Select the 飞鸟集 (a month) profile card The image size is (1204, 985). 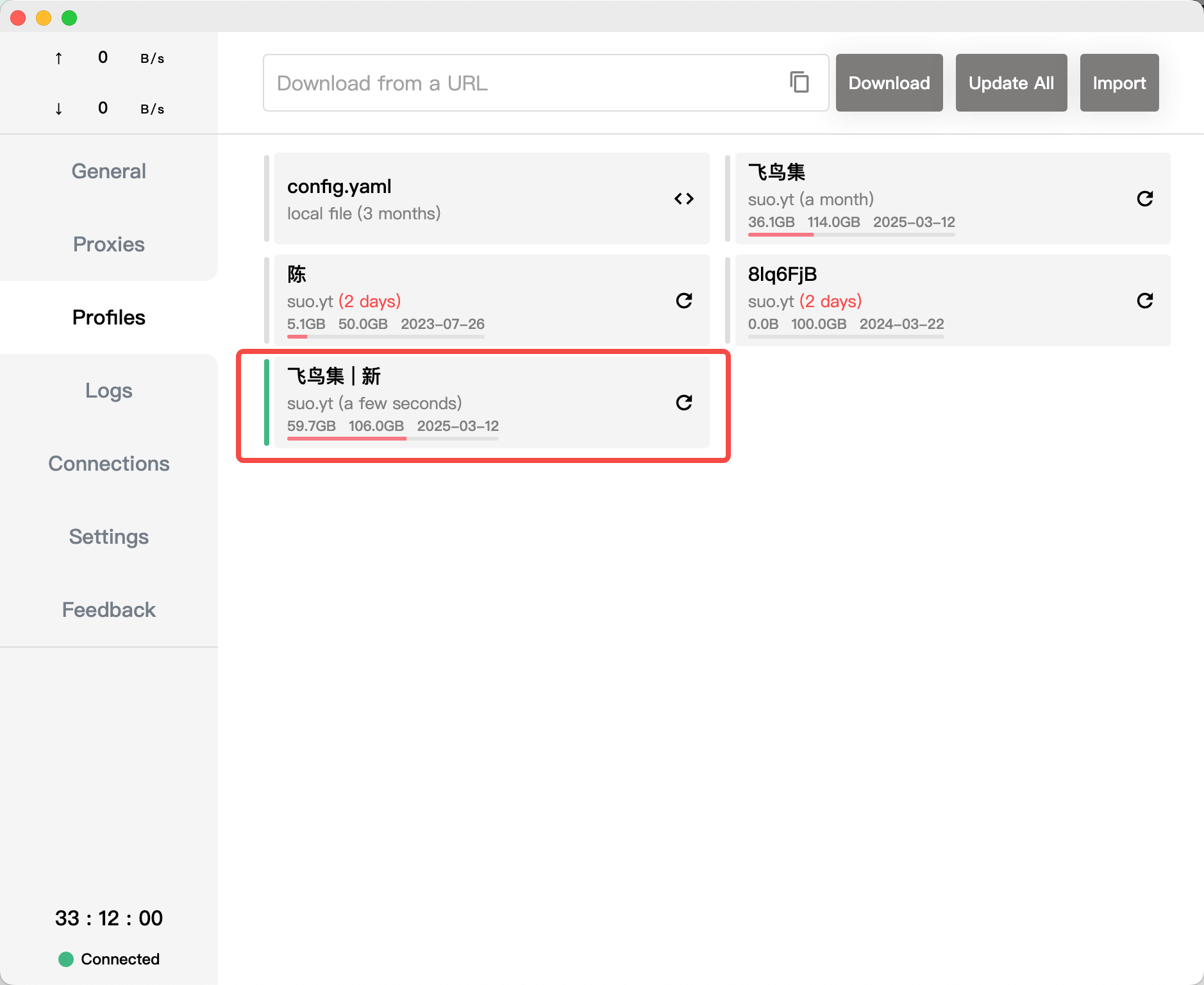point(953,198)
